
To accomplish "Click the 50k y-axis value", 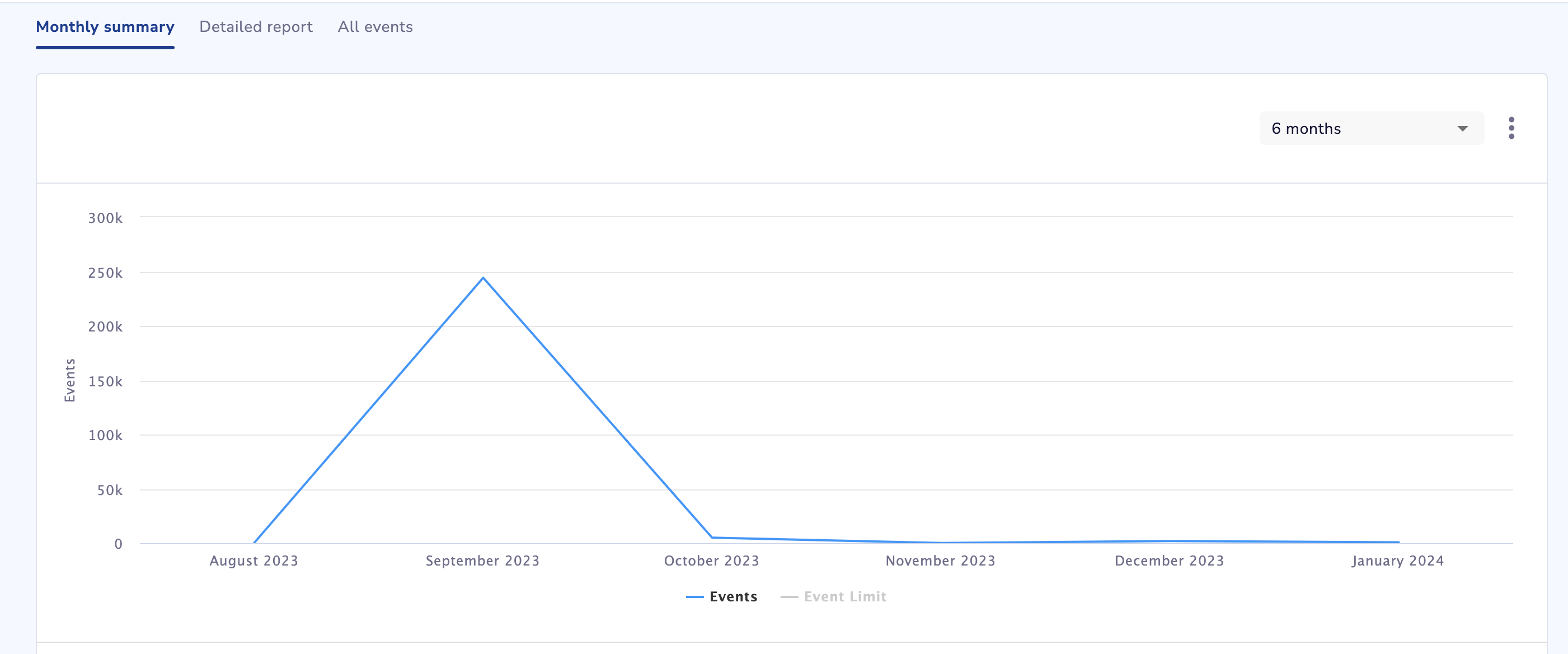I will point(110,490).
